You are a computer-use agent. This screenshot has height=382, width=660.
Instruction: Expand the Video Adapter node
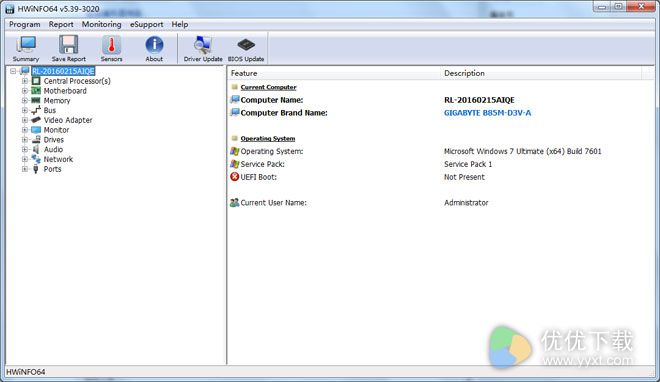tap(25, 120)
